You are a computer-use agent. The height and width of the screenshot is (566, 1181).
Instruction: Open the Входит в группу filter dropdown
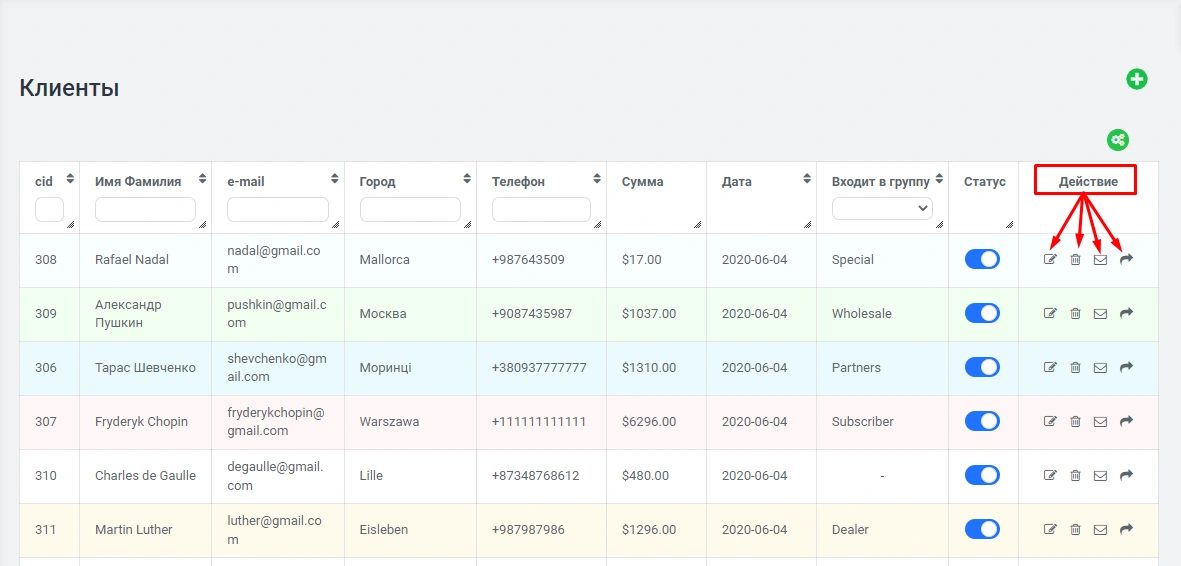point(882,209)
